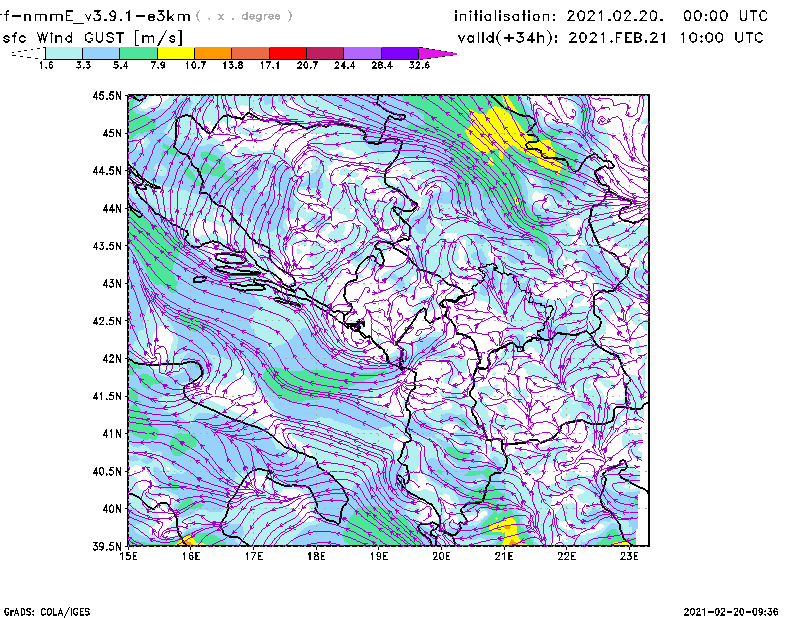Pick the lavender 24.4–28.4 legend swatch
The height and width of the screenshot is (618, 800).
(x=361, y=53)
